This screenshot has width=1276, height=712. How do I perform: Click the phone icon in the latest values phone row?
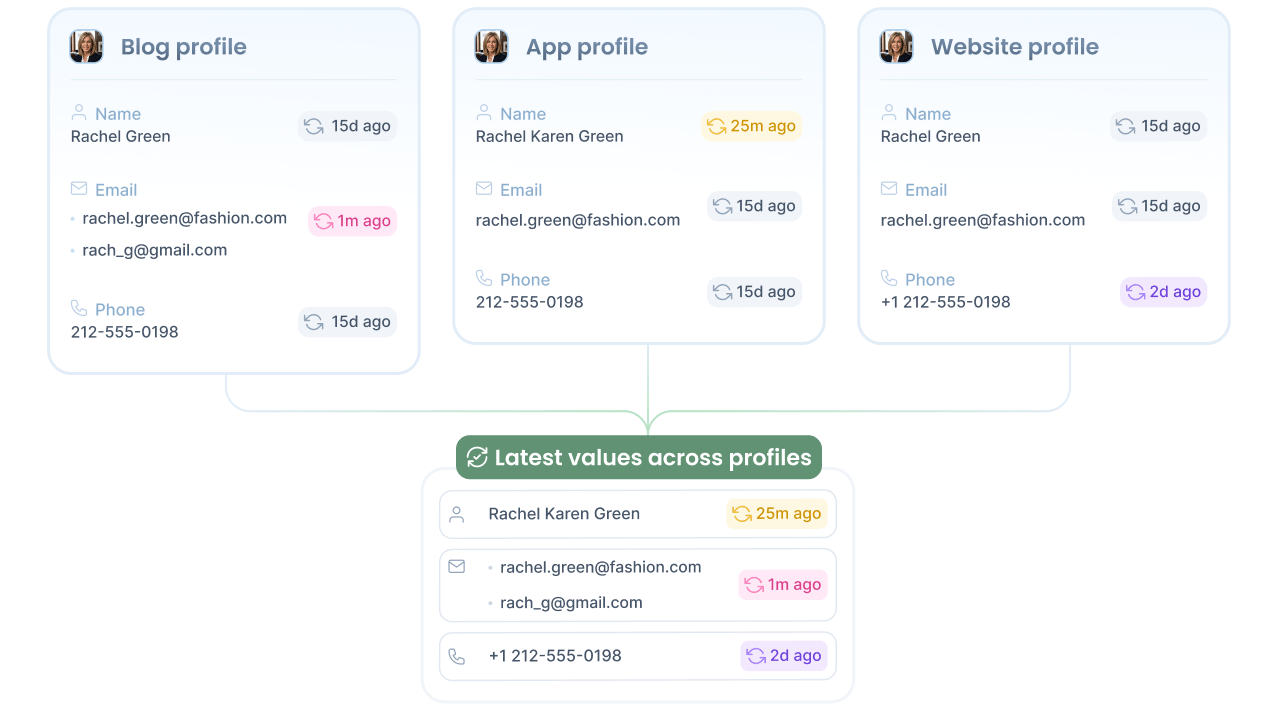457,656
